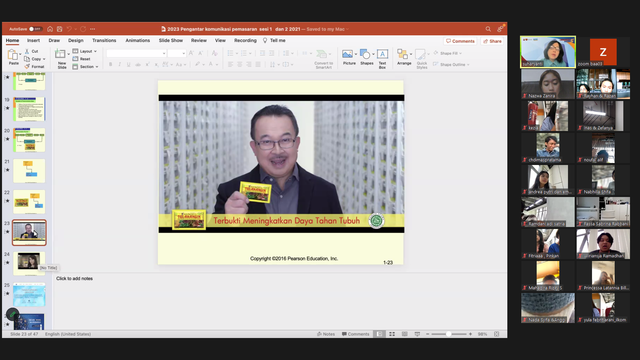640x360 pixels.
Task: Click the Reset slide button
Action: (82, 59)
